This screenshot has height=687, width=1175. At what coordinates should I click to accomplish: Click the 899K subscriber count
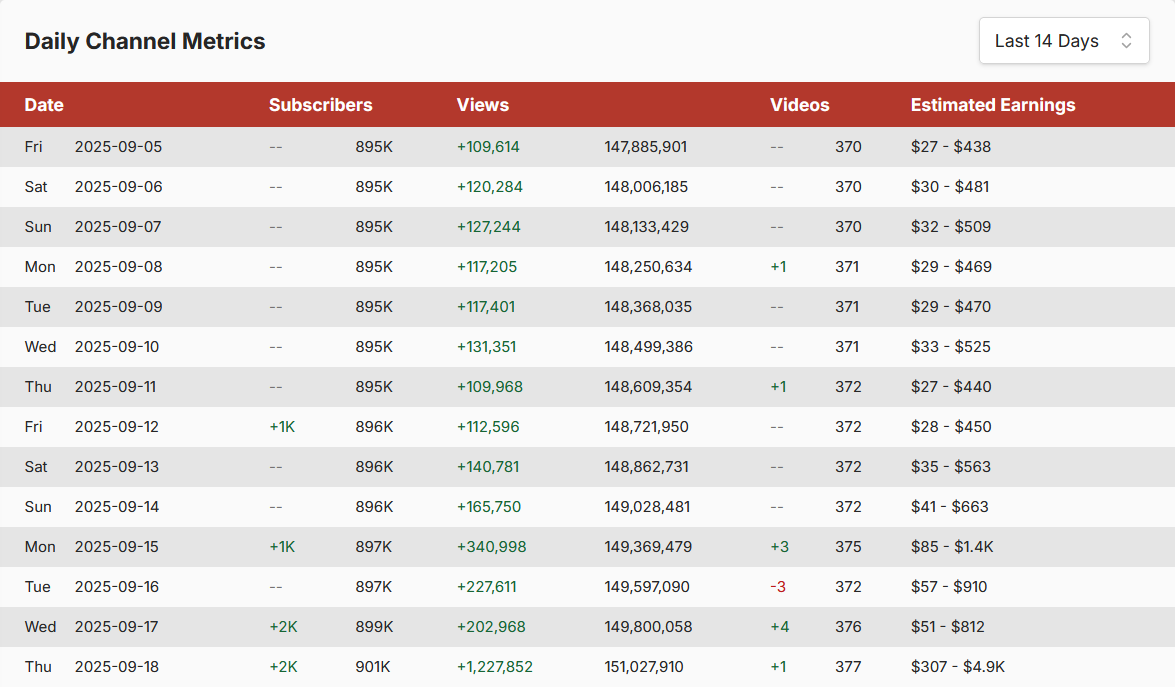[x=375, y=626]
